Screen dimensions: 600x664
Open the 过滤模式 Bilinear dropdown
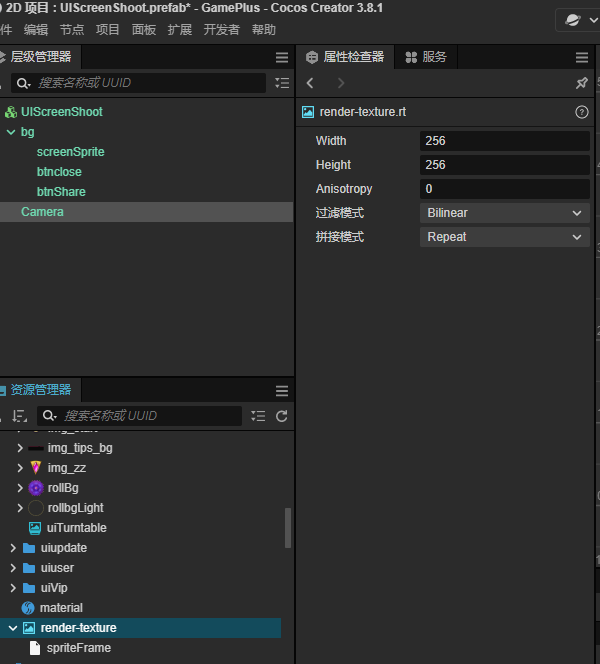[x=505, y=213]
